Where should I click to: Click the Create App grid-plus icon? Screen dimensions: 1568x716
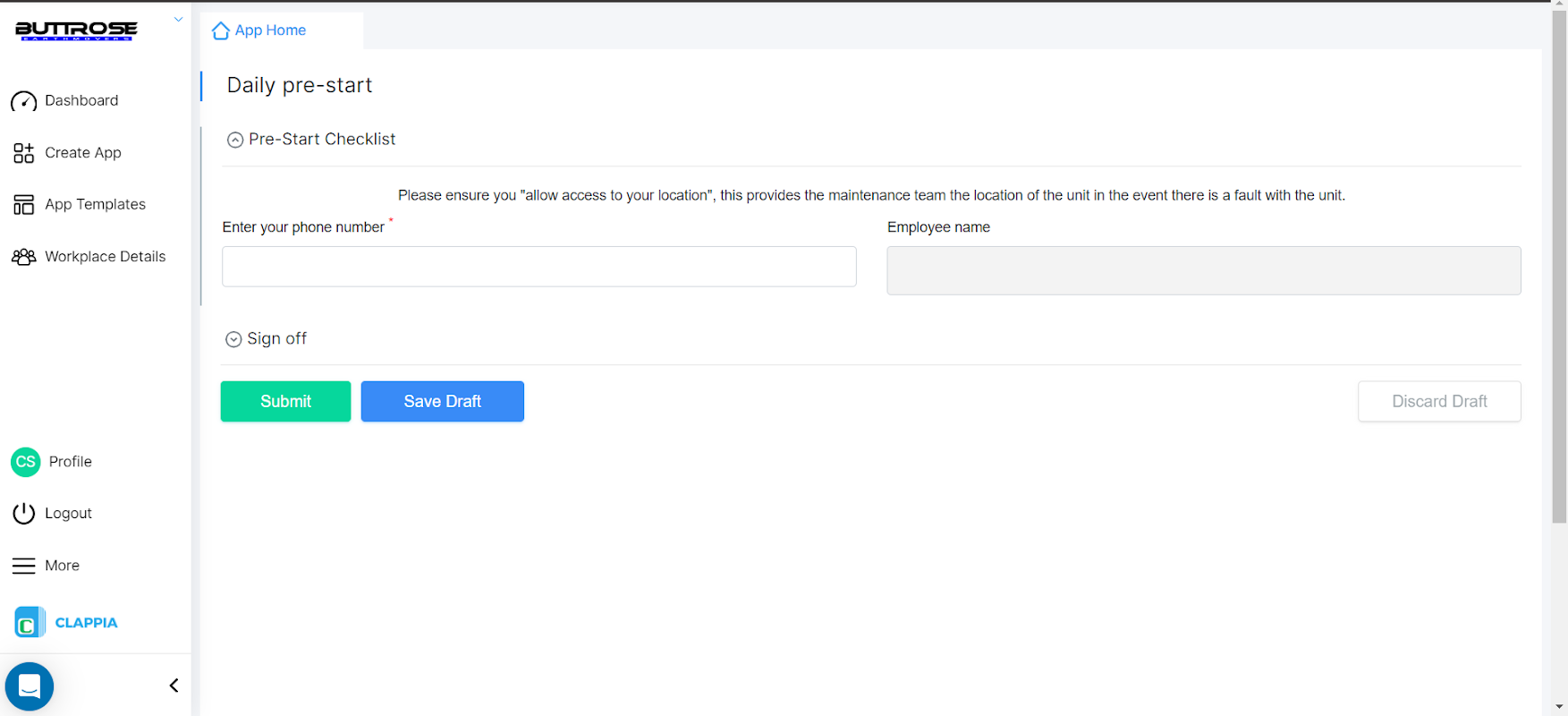coord(23,153)
